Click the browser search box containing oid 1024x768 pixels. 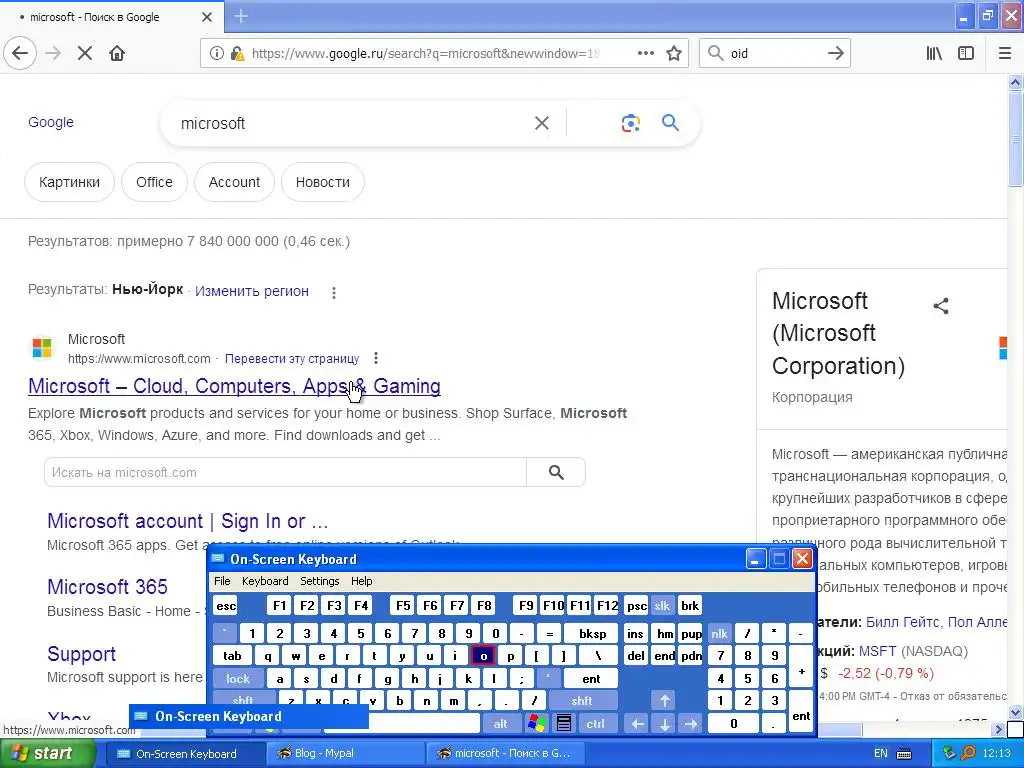[775, 54]
